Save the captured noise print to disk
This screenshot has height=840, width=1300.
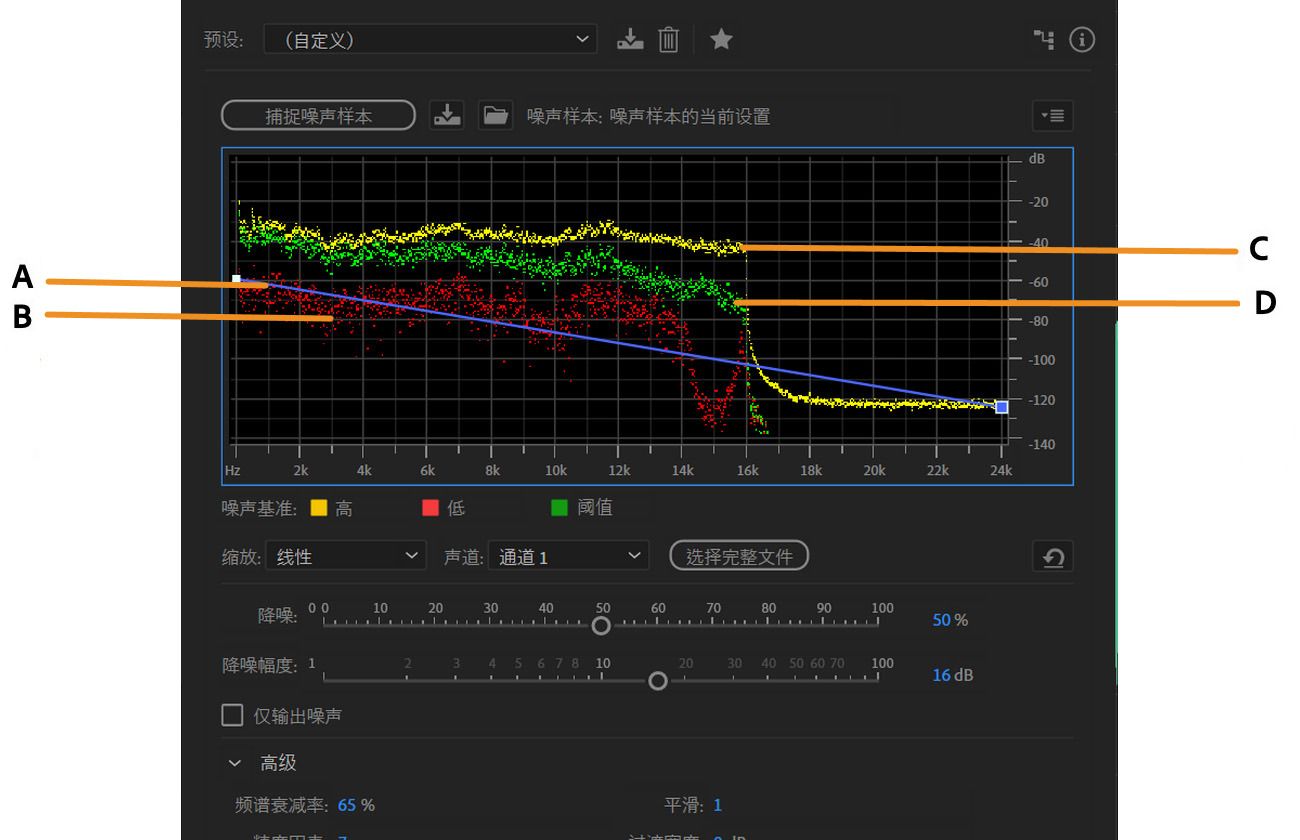tap(447, 114)
